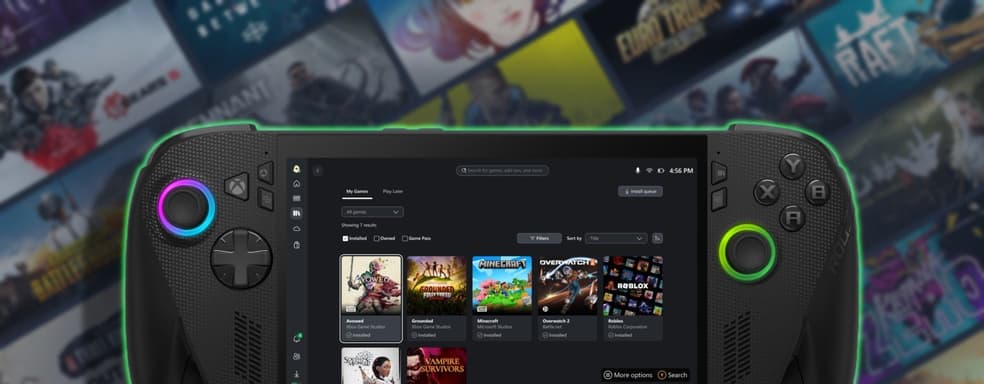Focus the search games input field
The width and height of the screenshot is (984, 384).
click(502, 171)
